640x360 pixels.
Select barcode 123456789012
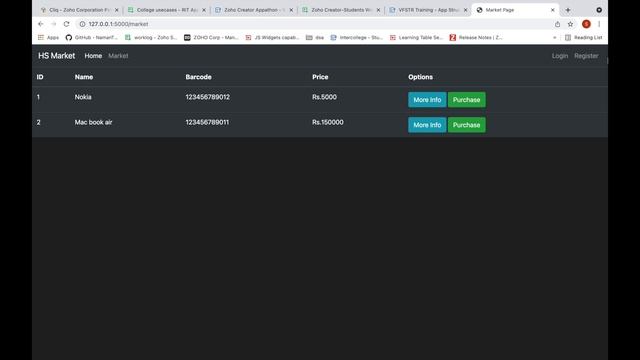(207, 97)
